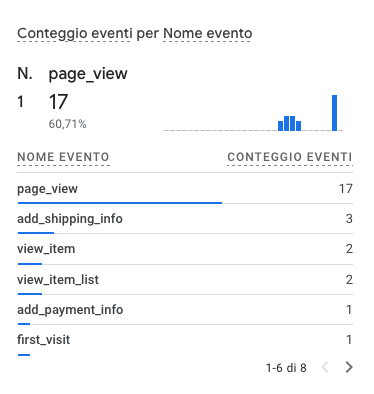The image size is (374, 394).
Task: Click the cluster of small sparkline bars
Action: (289, 123)
